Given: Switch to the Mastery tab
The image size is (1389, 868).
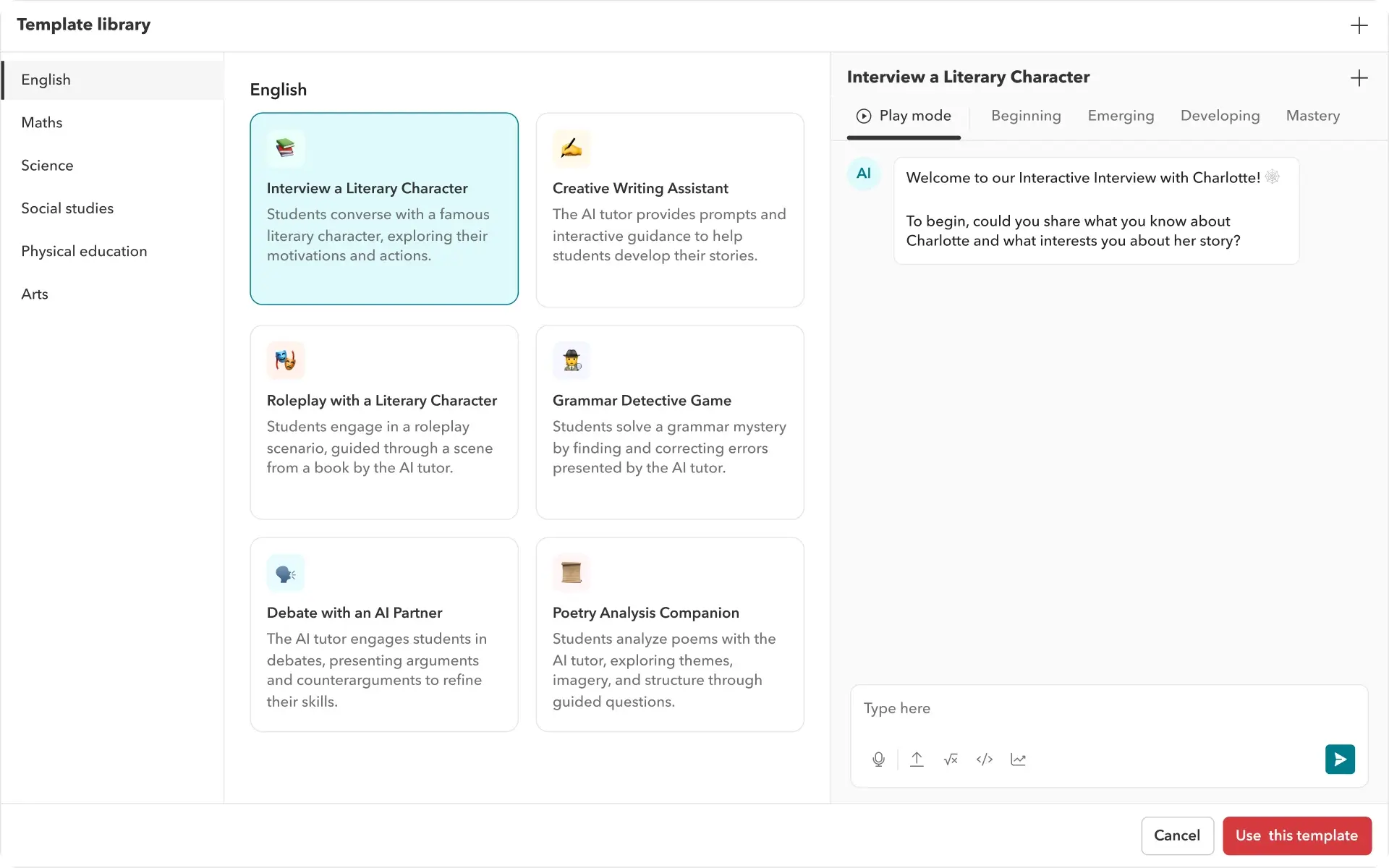Looking at the screenshot, I should click(1312, 116).
